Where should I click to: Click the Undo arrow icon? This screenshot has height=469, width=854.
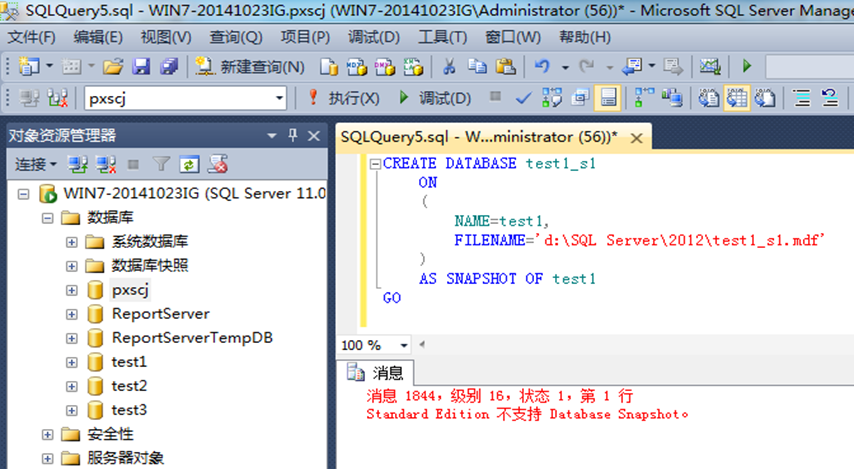pos(542,66)
